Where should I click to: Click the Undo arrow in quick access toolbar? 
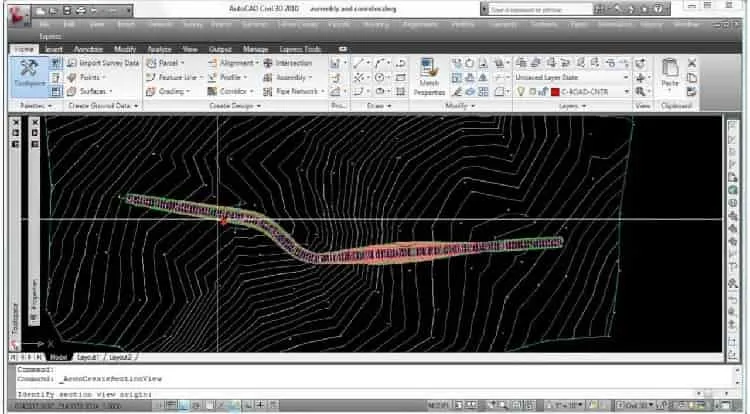point(94,10)
